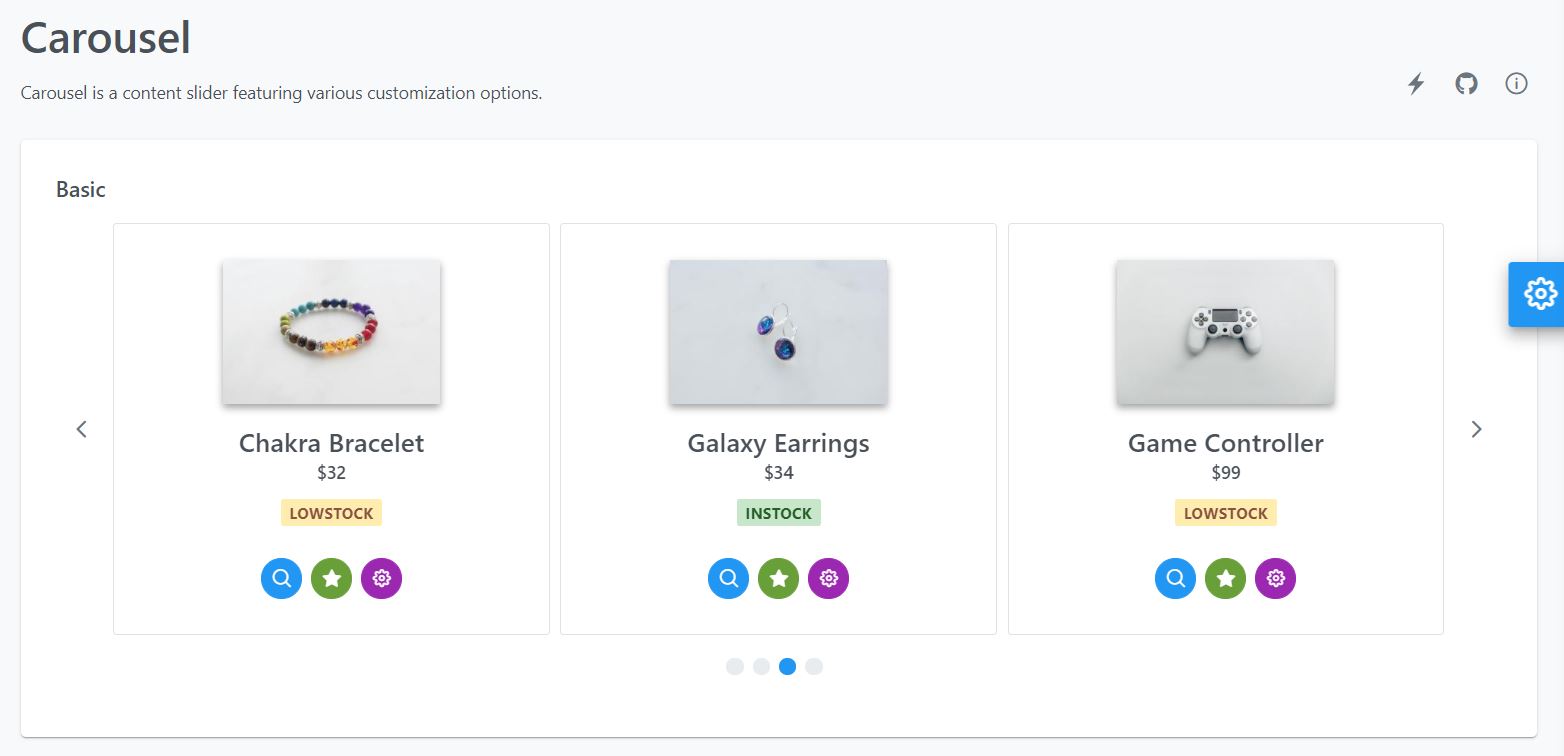Click search icon under Galaxy Earrings

pos(729,578)
